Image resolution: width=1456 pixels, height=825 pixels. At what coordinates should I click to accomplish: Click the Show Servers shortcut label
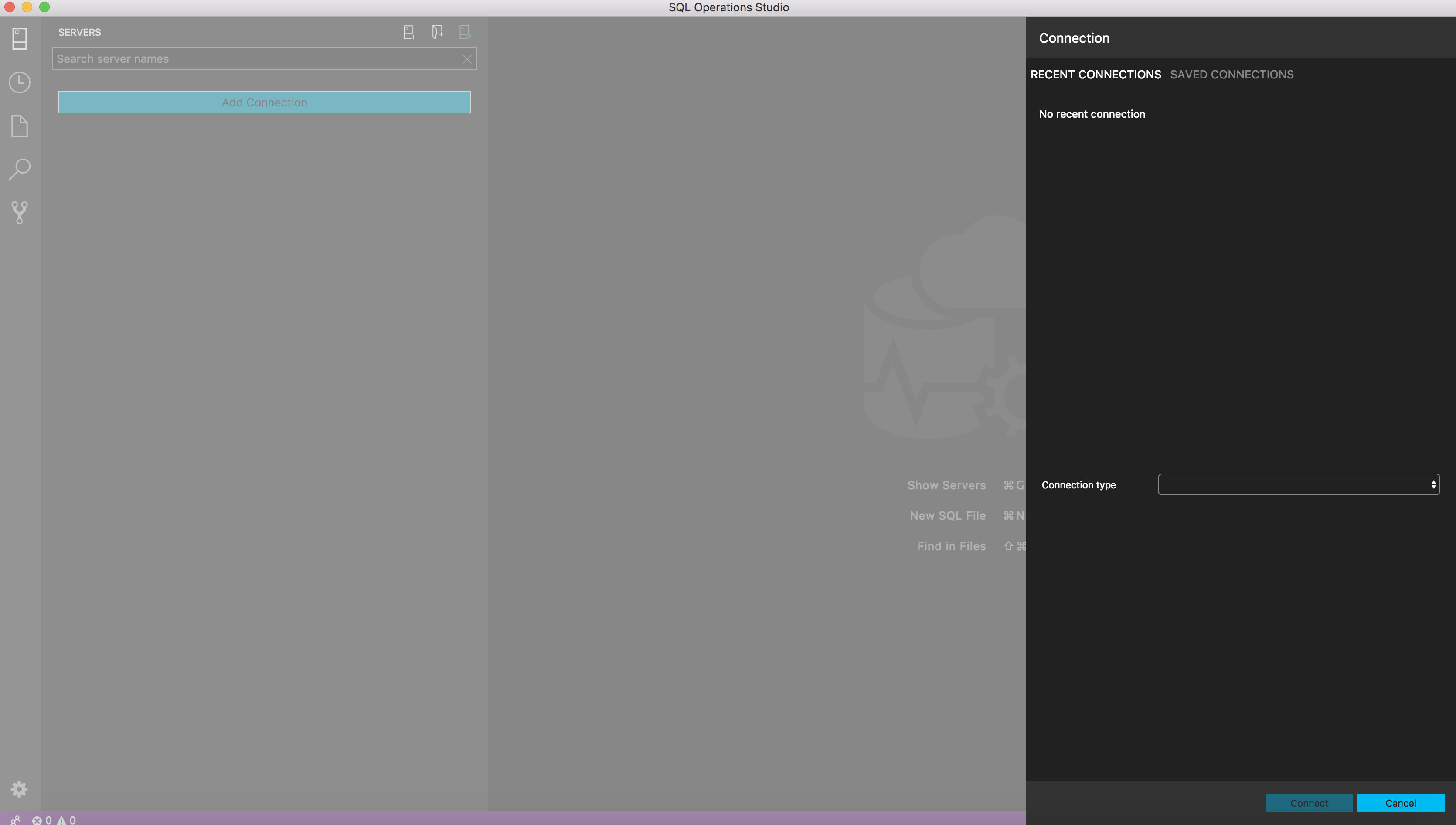pyautogui.click(x=946, y=485)
